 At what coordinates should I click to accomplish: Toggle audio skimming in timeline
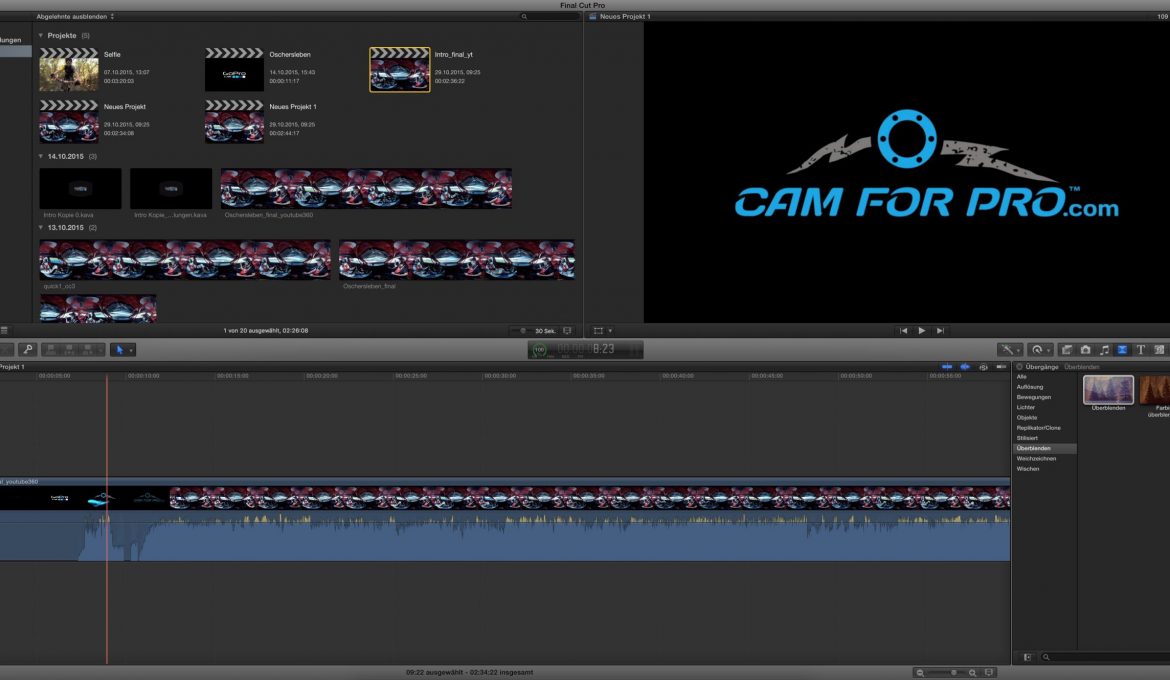click(x=965, y=366)
